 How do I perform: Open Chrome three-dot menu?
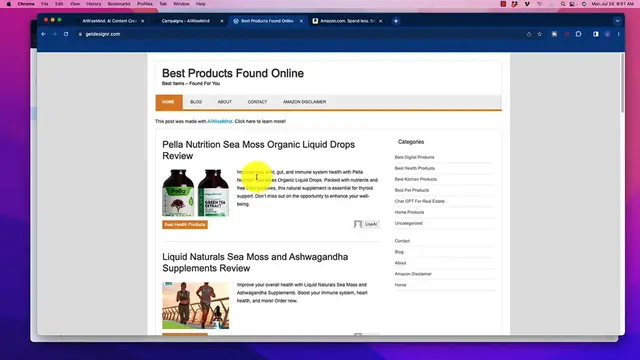coord(618,34)
